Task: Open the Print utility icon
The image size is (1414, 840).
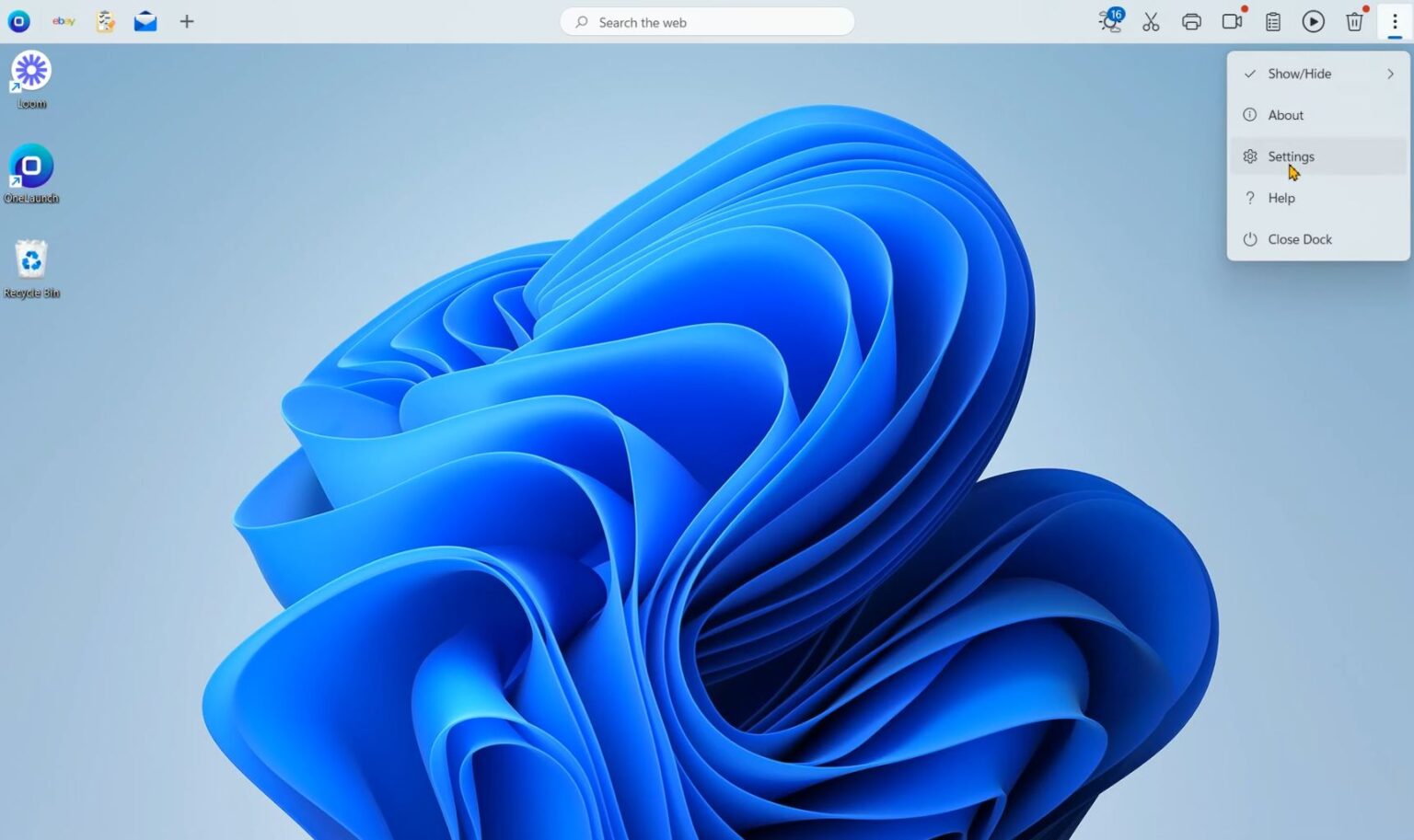Action: (x=1190, y=21)
